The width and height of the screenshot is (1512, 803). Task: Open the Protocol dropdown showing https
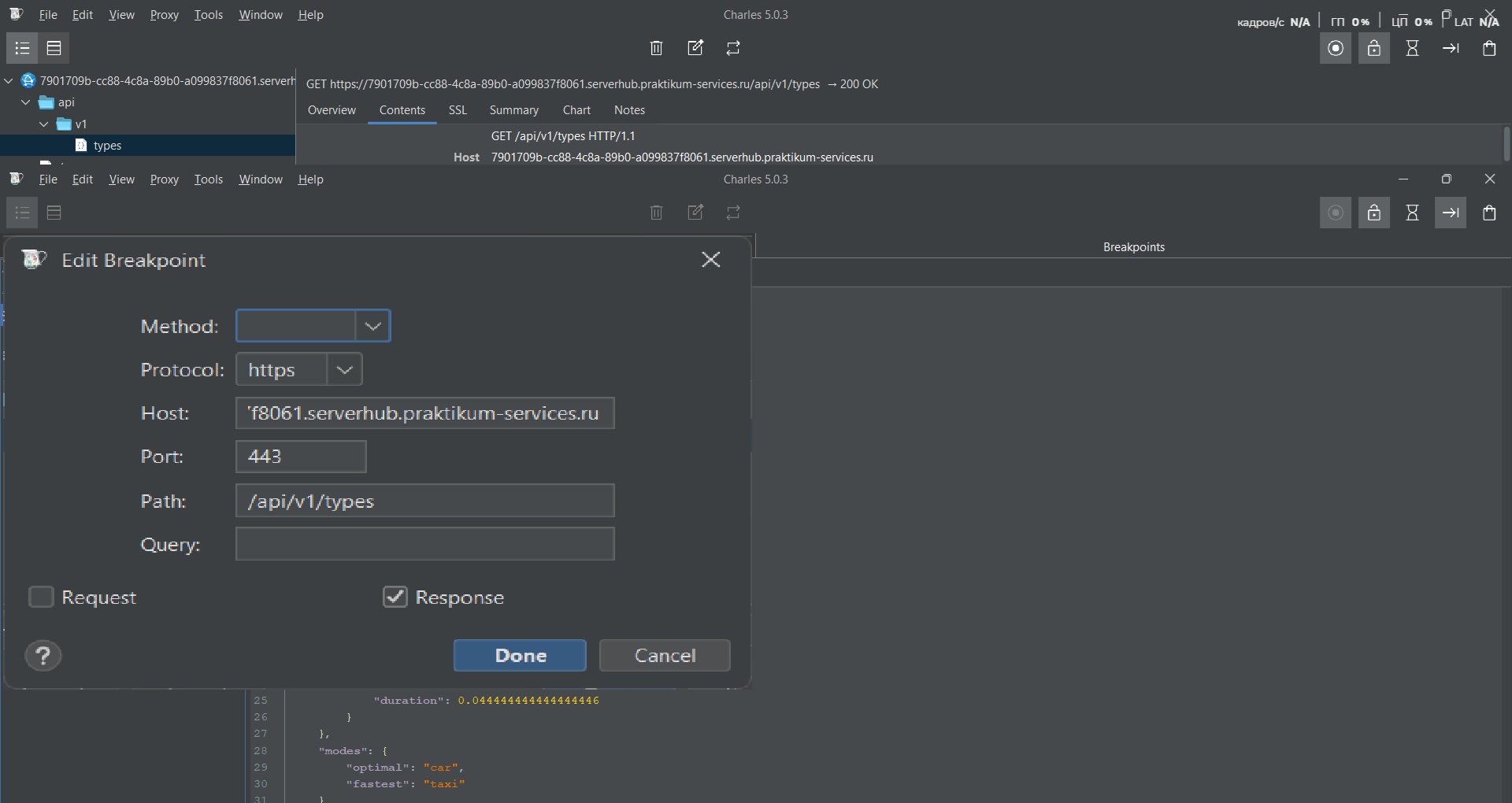(x=344, y=370)
